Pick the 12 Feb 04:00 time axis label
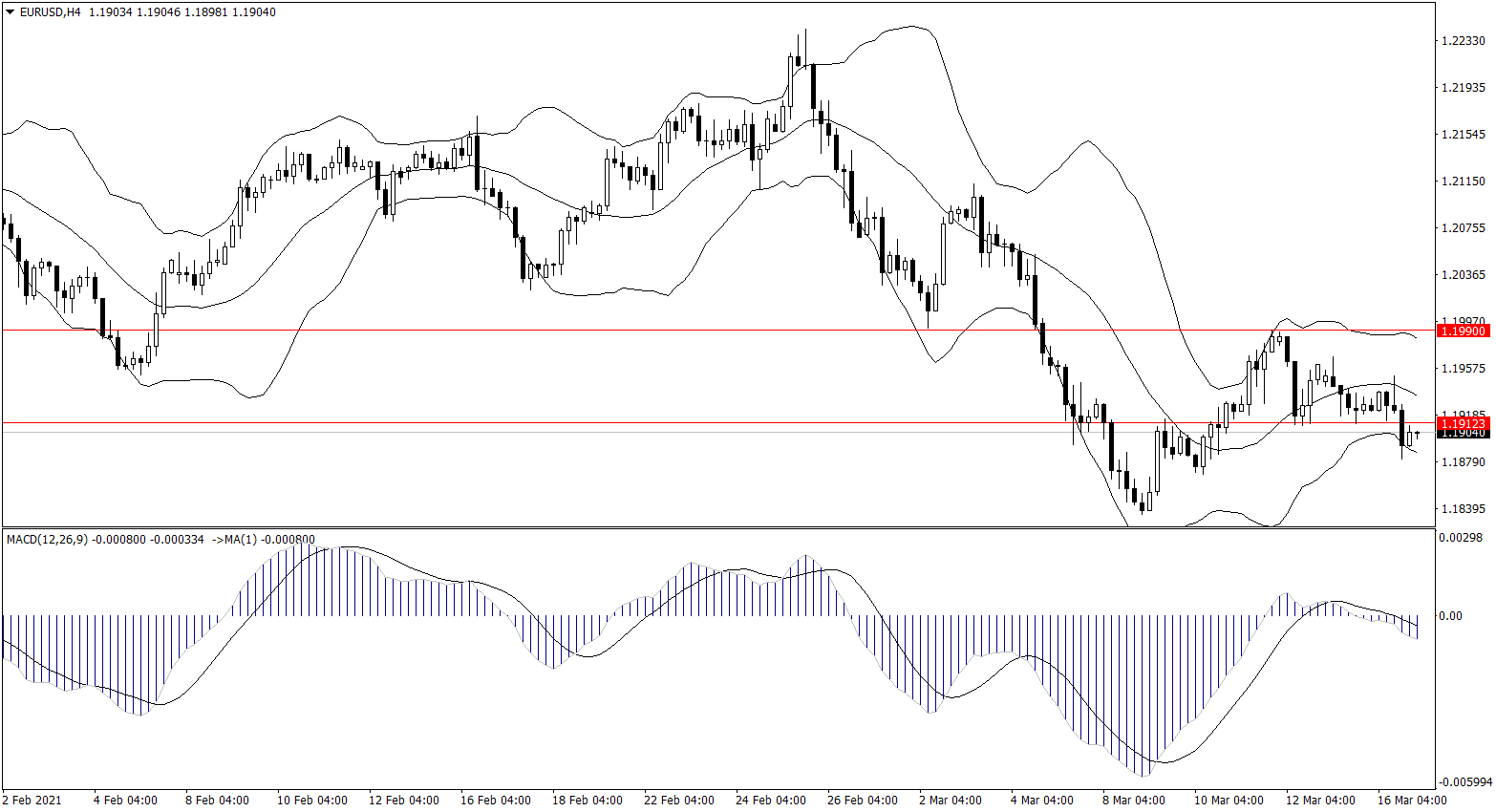This screenshot has width=1496, height=812. point(403,800)
